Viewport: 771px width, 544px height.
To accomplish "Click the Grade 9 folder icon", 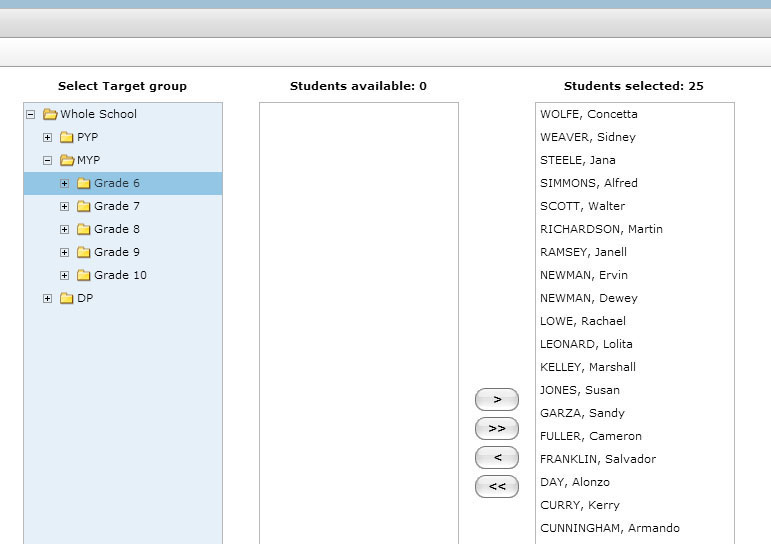I will pyautogui.click(x=84, y=252).
